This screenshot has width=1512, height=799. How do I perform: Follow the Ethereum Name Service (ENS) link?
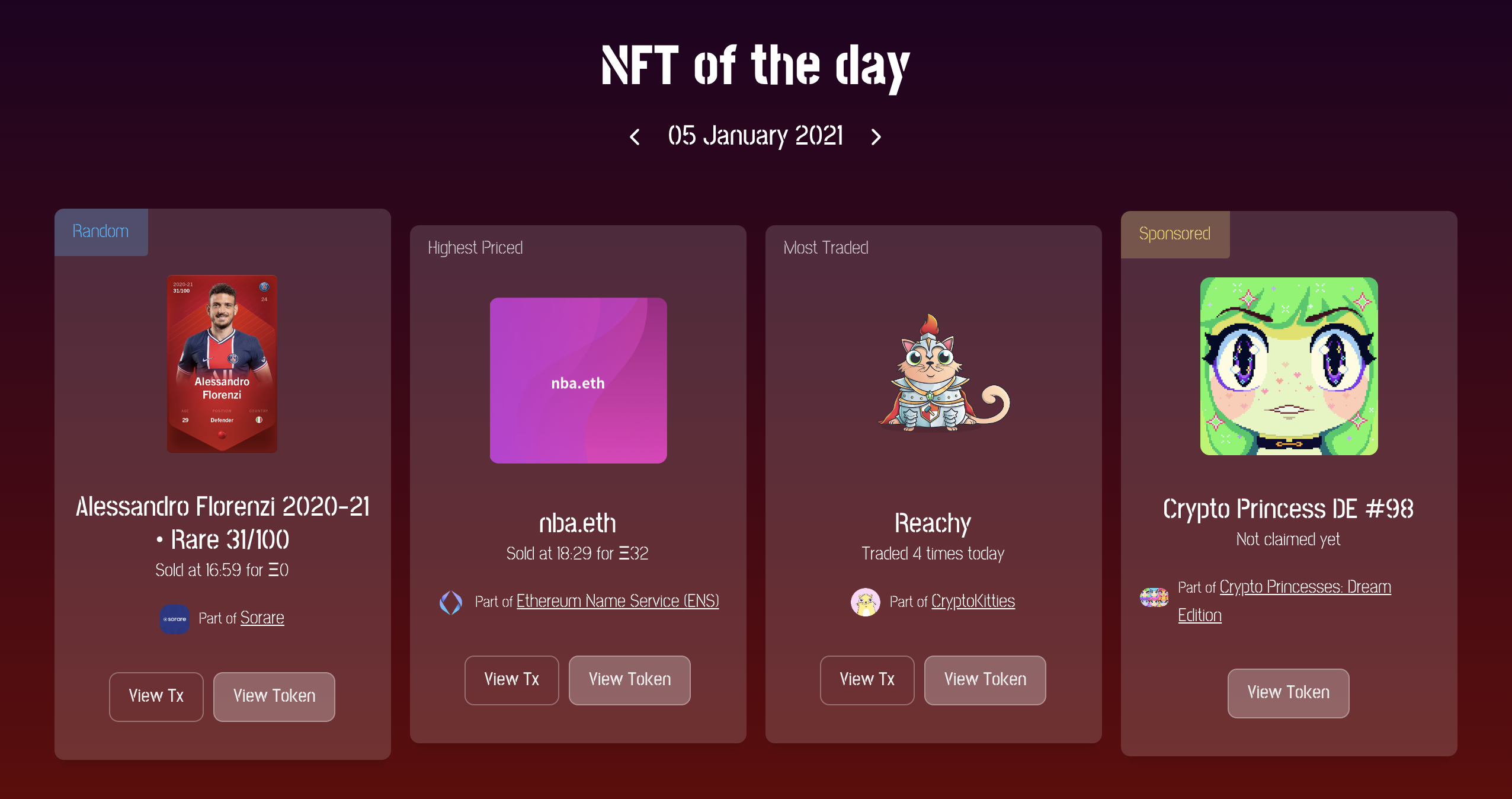618,600
